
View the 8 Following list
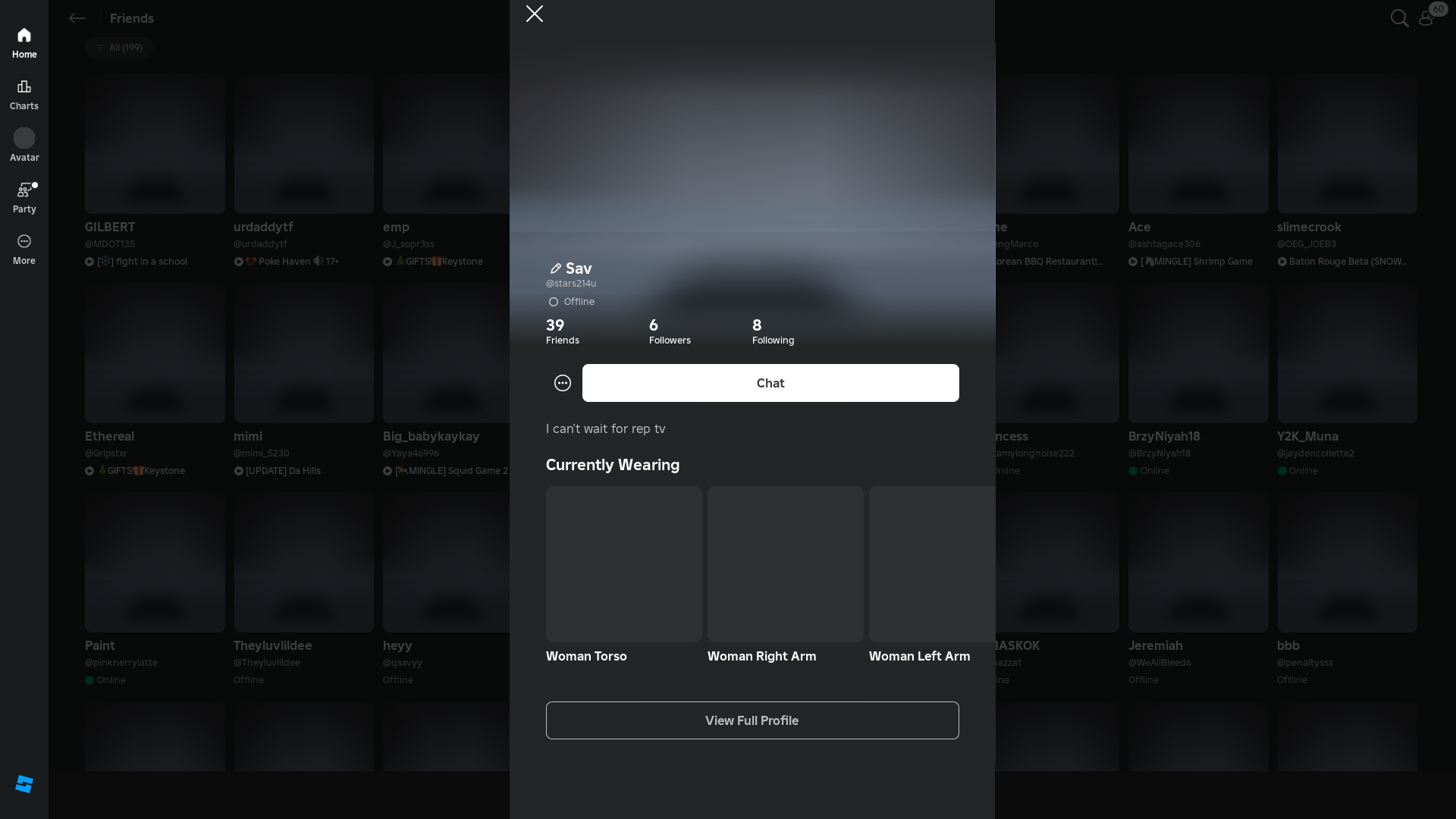tap(773, 331)
